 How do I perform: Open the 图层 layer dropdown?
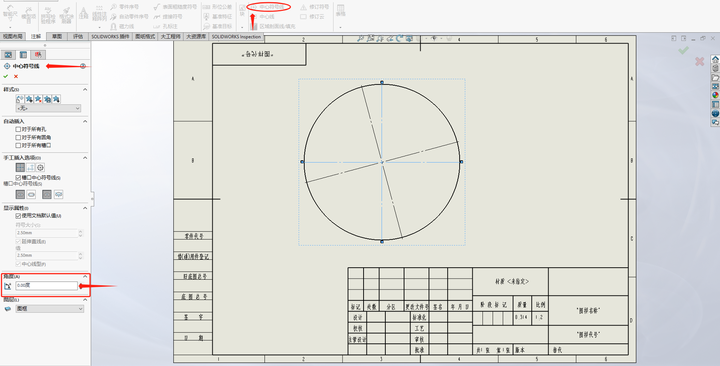coord(50,309)
